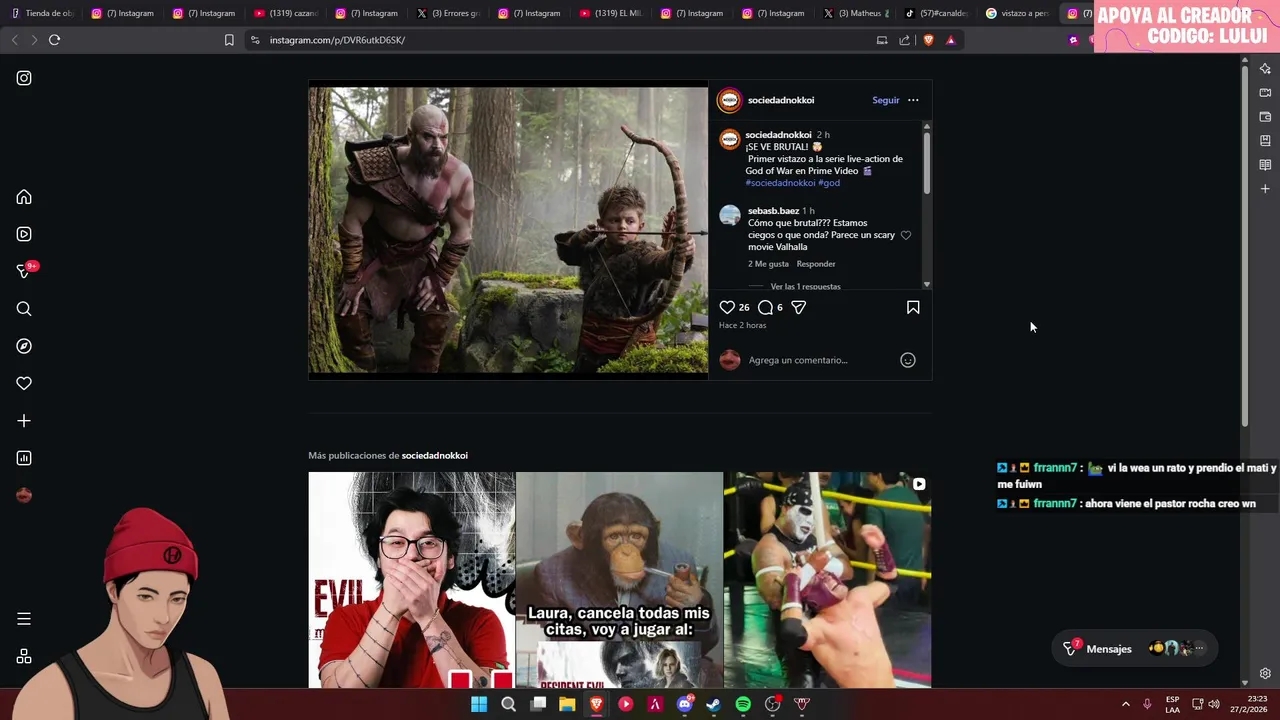The height and width of the screenshot is (720, 1280).
Task: Switch to '(3) Matheus' X tab
Action: (855, 13)
